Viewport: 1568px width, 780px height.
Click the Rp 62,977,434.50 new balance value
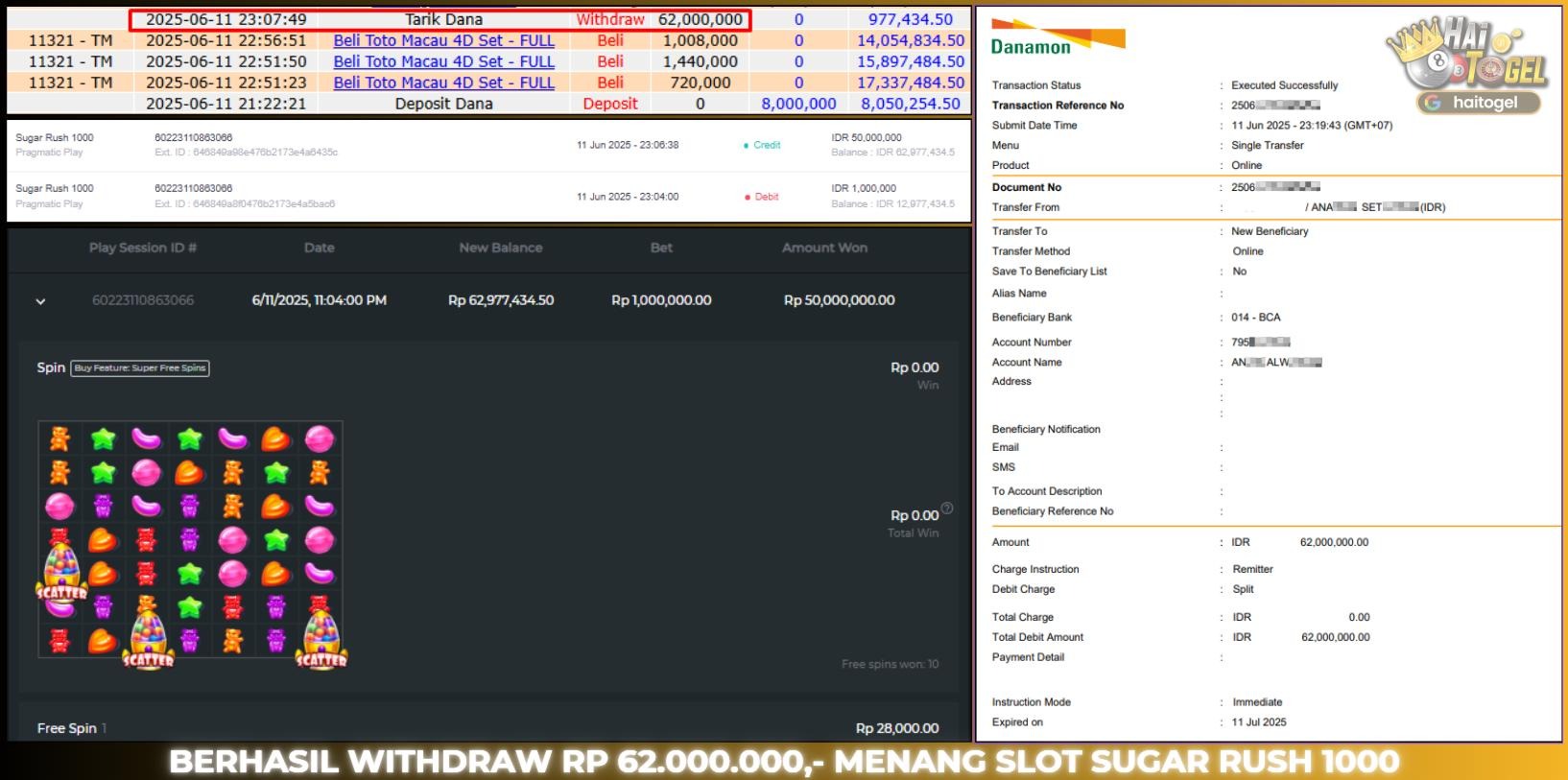(x=501, y=300)
